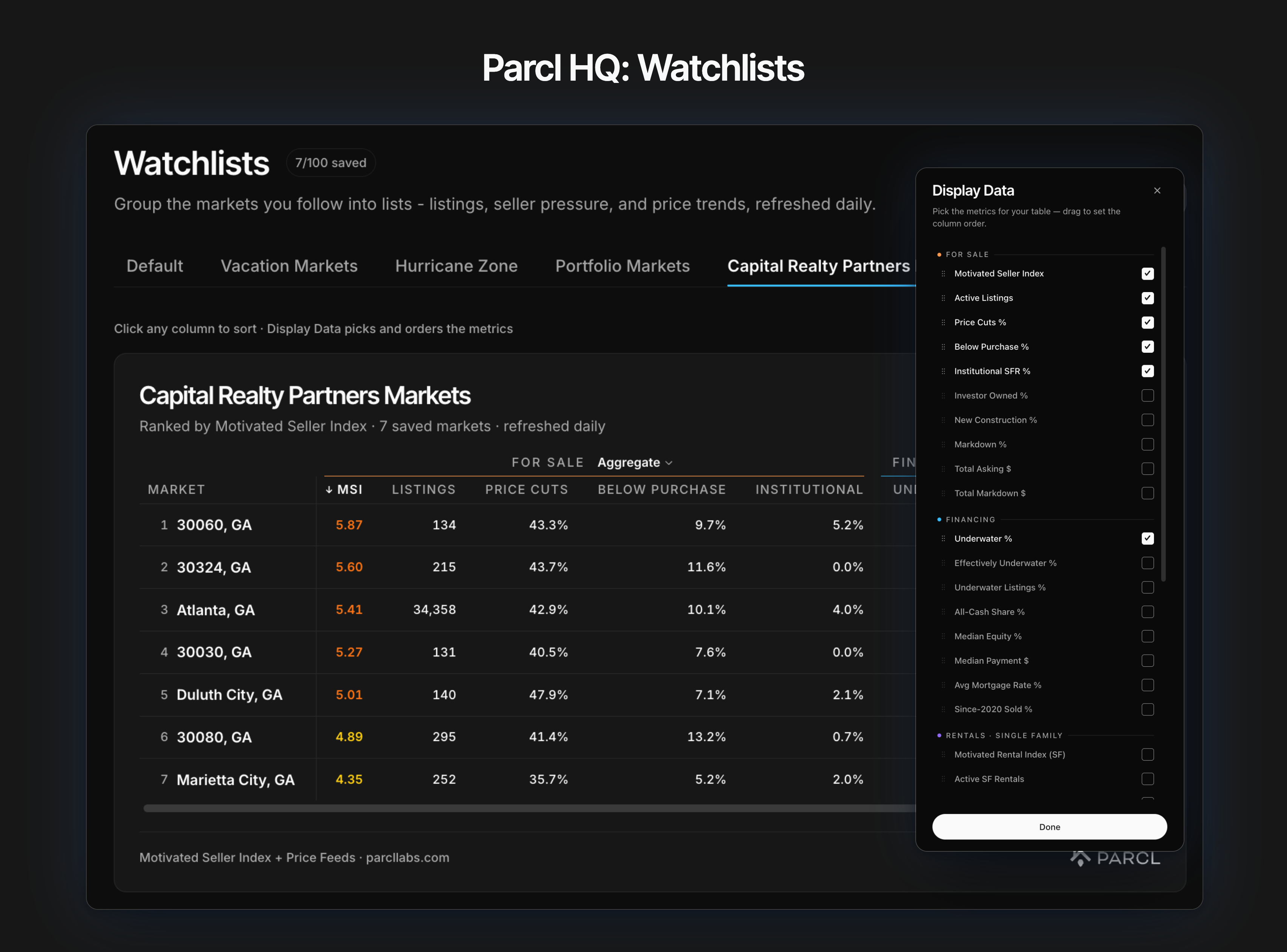Grab the Underwater % drag handle
This screenshot has width=1287, height=952.
click(943, 539)
